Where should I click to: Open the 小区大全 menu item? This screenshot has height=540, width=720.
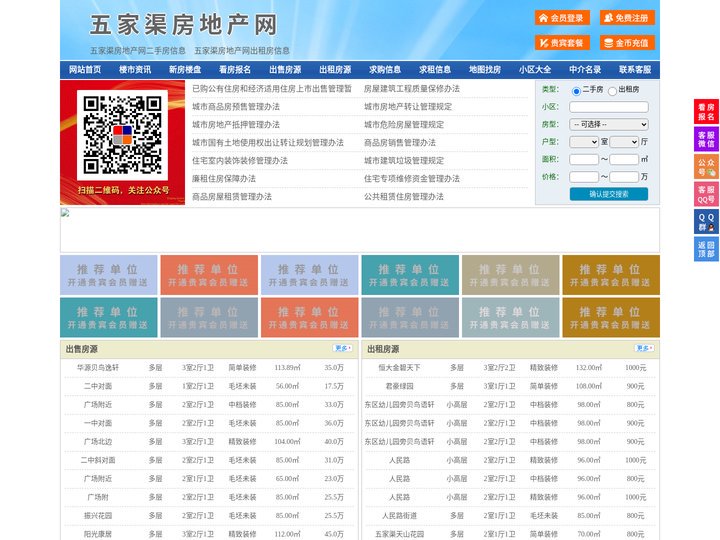coord(535,70)
